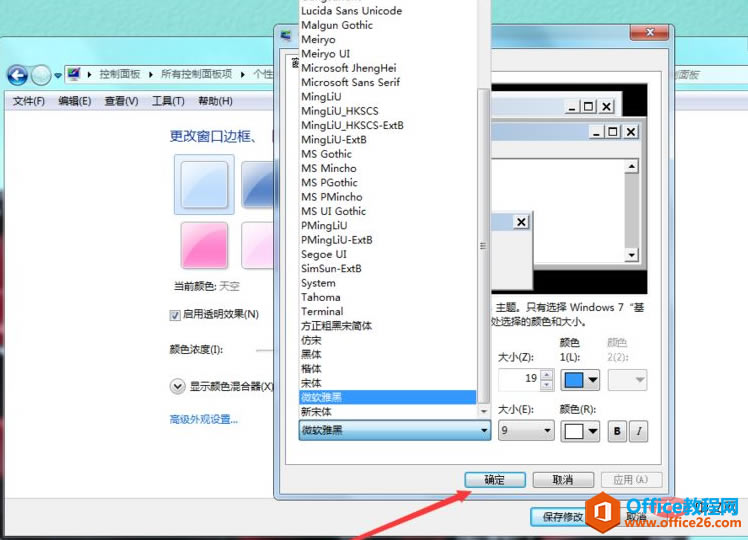Click 所有控制面板项 in the breadcrumb
748x540 pixels.
point(197,74)
